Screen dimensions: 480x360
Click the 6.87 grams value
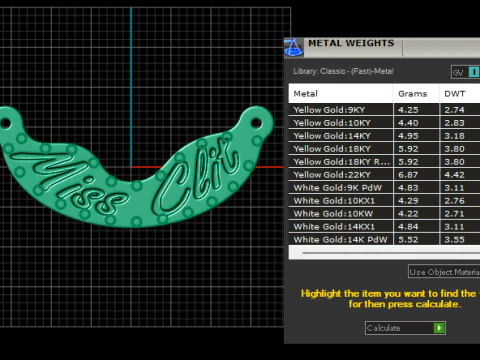(x=408, y=175)
